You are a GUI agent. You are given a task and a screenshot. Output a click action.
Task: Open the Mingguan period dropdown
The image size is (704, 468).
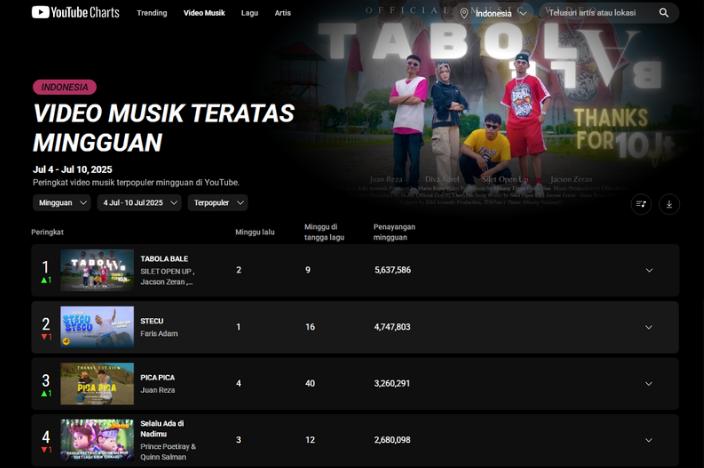click(62, 203)
